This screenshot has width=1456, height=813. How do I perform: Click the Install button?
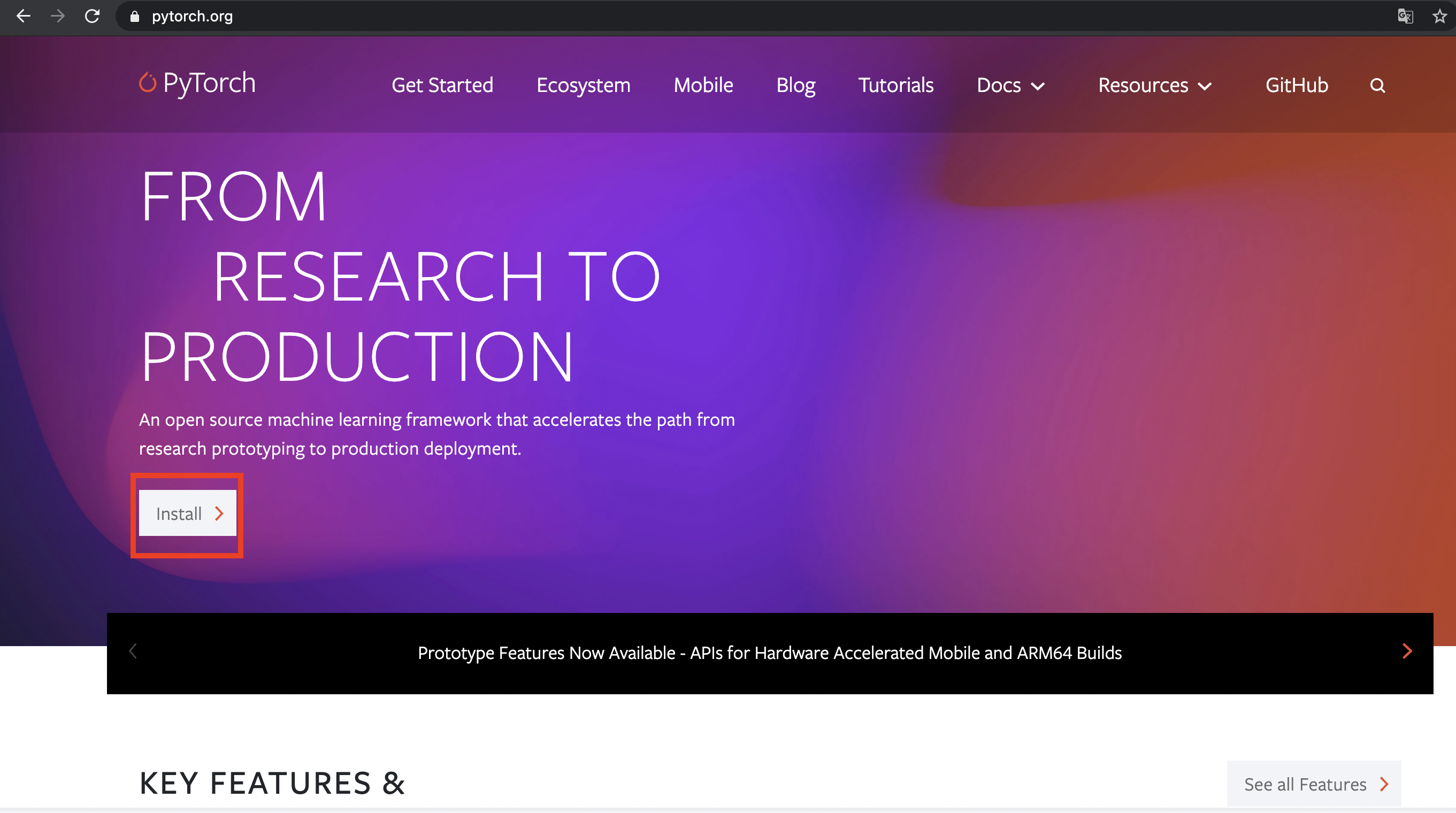(188, 513)
